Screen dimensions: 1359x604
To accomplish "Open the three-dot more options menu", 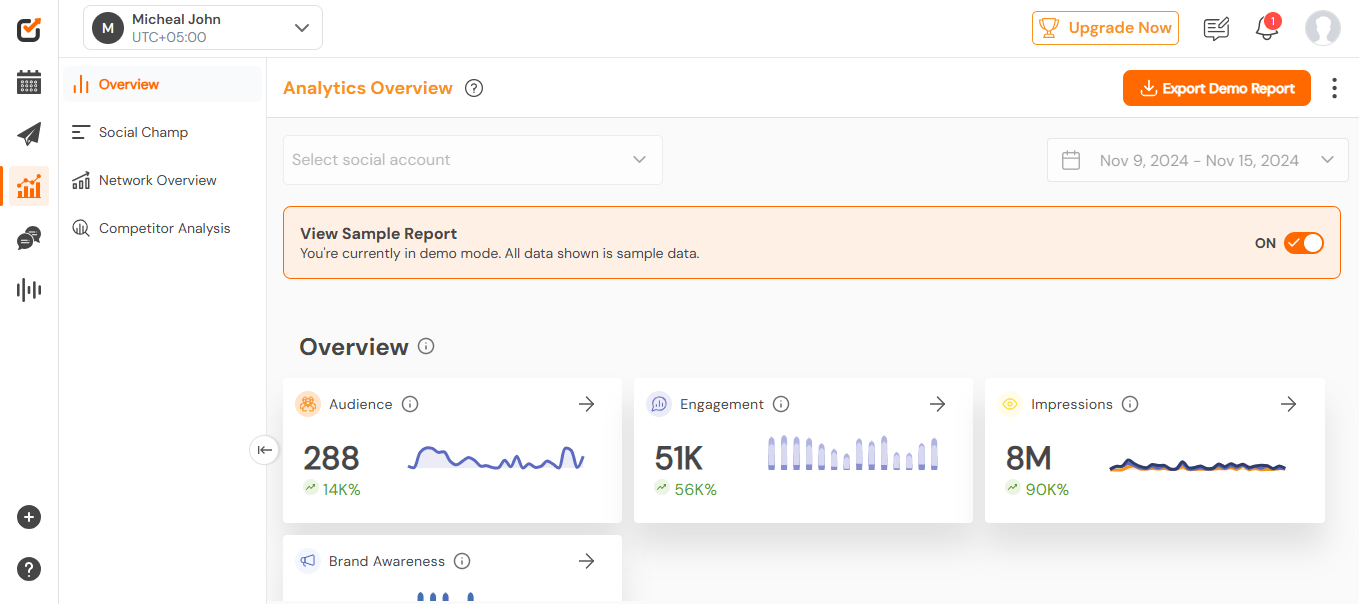I will click(1334, 88).
